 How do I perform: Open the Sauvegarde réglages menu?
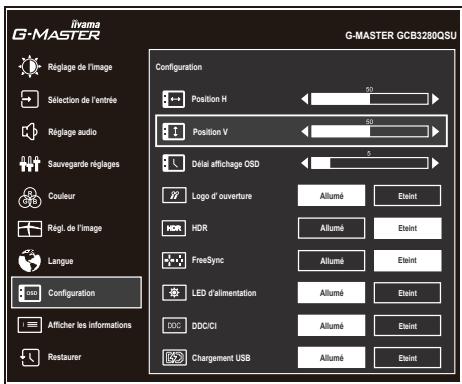(84, 164)
